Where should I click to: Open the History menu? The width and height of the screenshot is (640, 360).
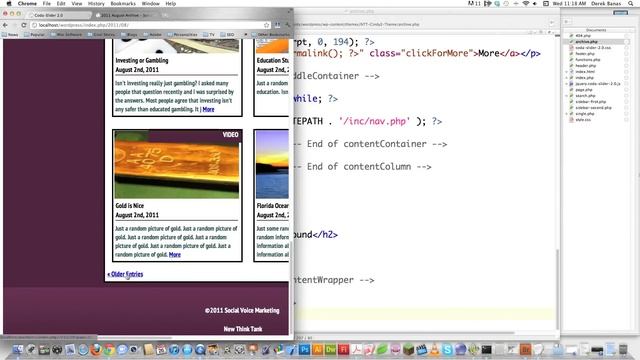click(x=96, y=3)
